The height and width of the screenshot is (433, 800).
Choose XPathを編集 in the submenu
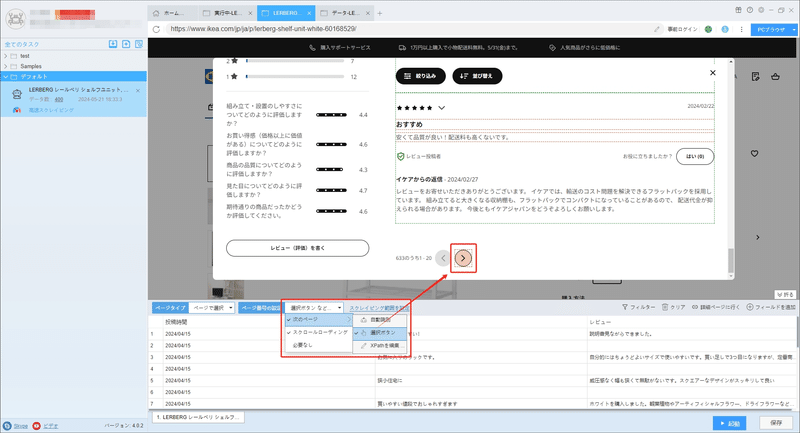tap(380, 346)
